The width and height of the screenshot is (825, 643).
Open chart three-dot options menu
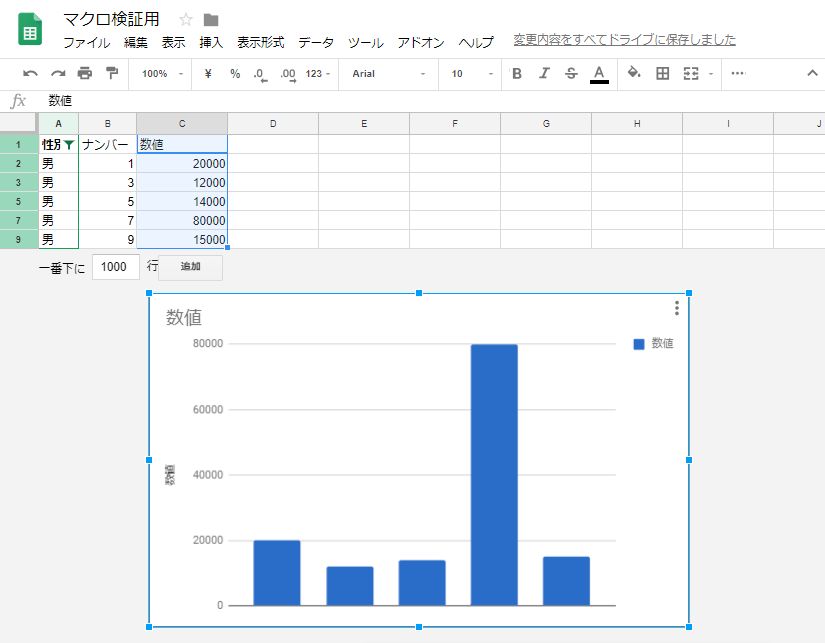[x=677, y=308]
